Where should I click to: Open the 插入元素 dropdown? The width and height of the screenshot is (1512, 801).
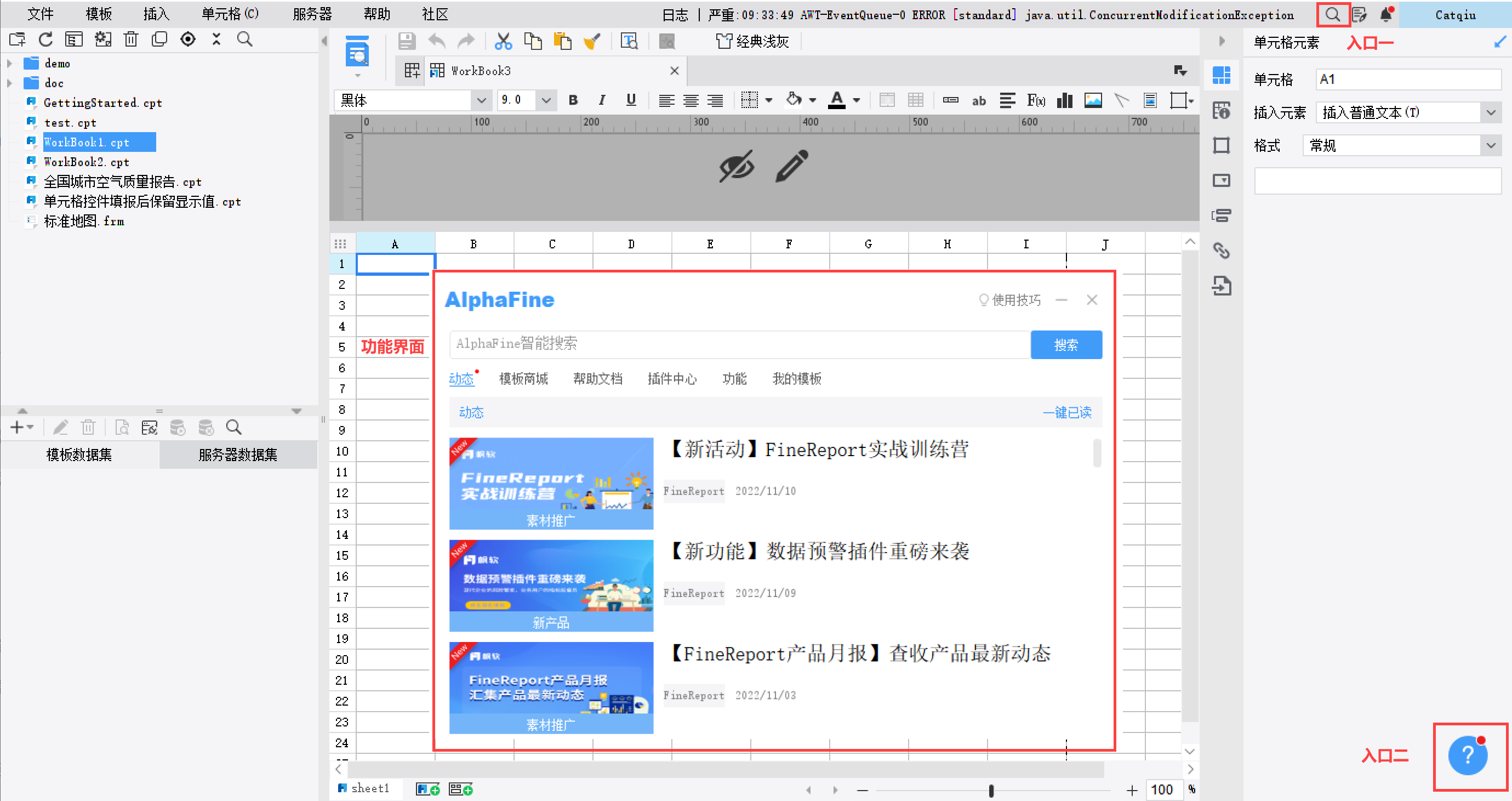(x=1491, y=112)
